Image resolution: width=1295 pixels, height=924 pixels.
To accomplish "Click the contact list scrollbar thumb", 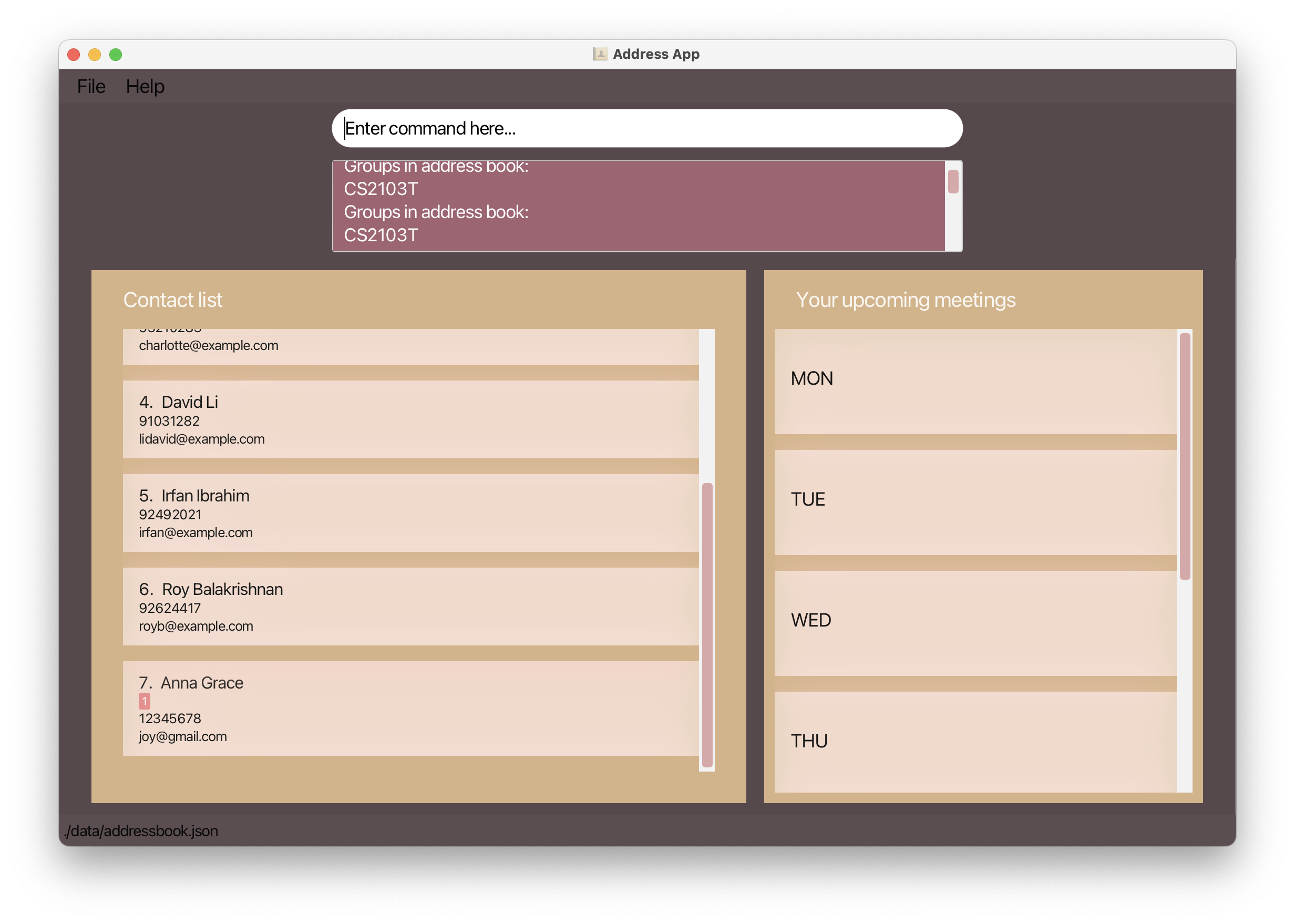I will 707,625.
